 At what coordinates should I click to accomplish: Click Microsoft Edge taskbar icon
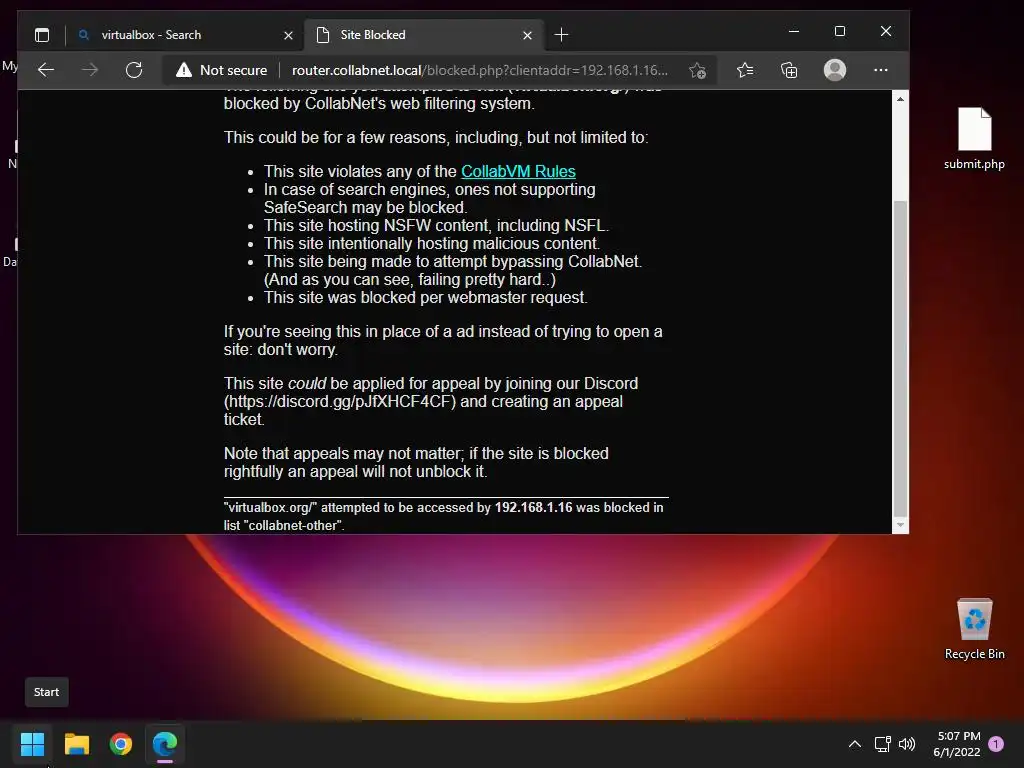click(165, 744)
